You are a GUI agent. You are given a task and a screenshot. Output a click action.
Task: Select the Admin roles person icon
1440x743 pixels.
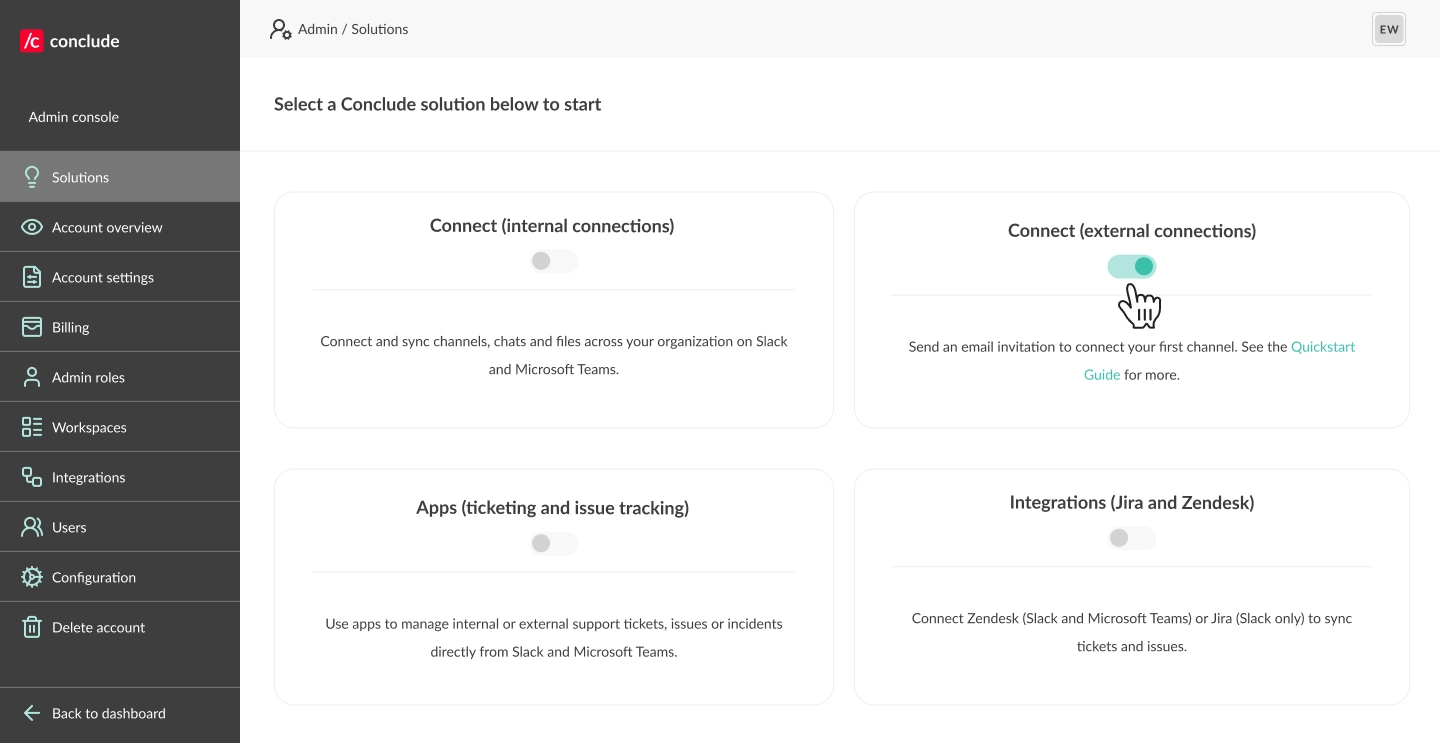31,377
